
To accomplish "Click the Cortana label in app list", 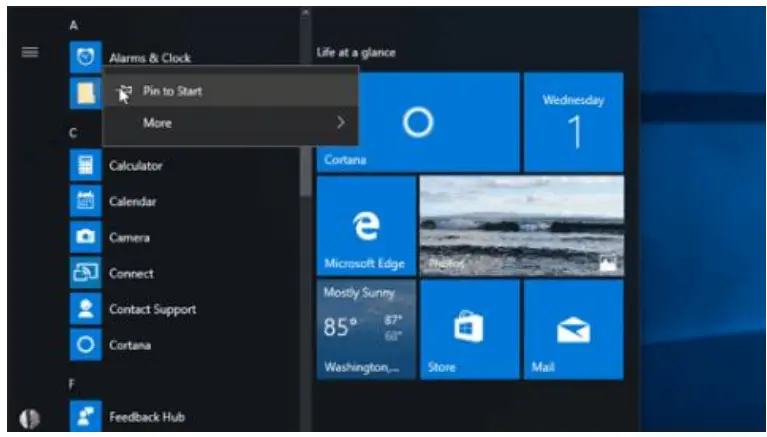I will coord(130,345).
